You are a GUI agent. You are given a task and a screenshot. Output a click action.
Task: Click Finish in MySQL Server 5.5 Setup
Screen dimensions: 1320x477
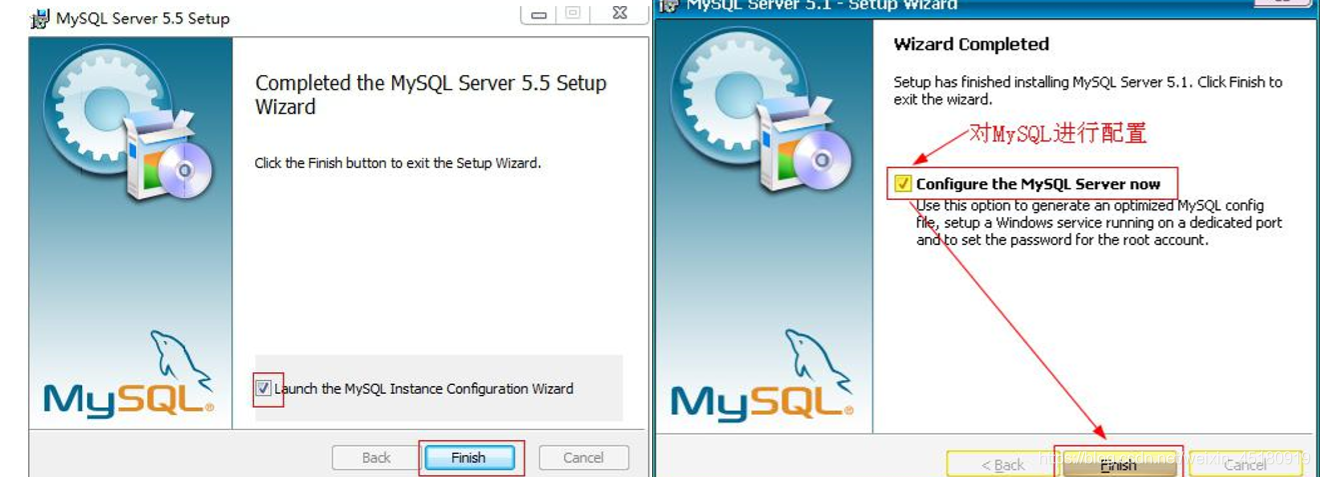click(469, 458)
